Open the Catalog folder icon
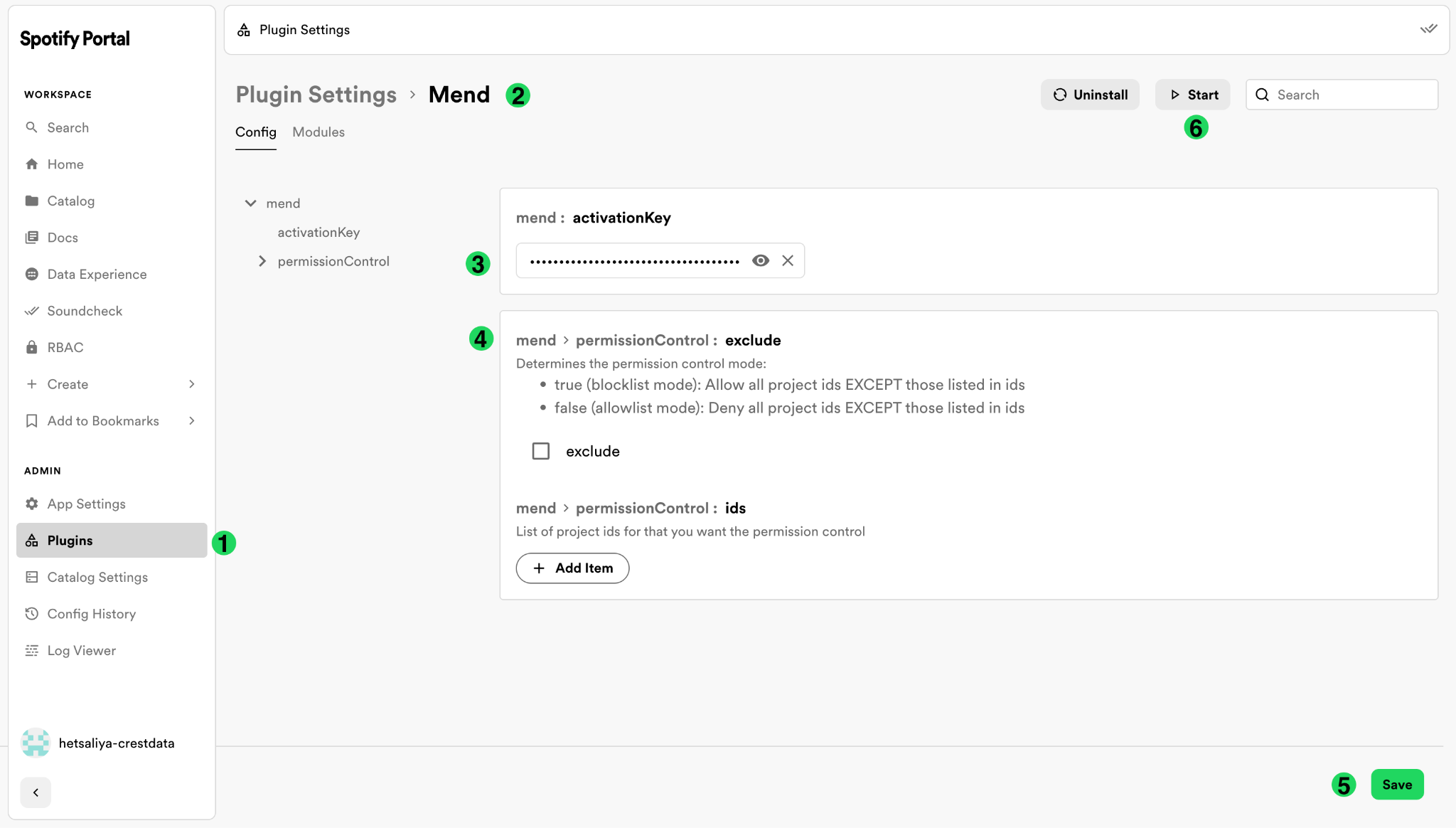The width and height of the screenshot is (1456, 828). coord(32,201)
